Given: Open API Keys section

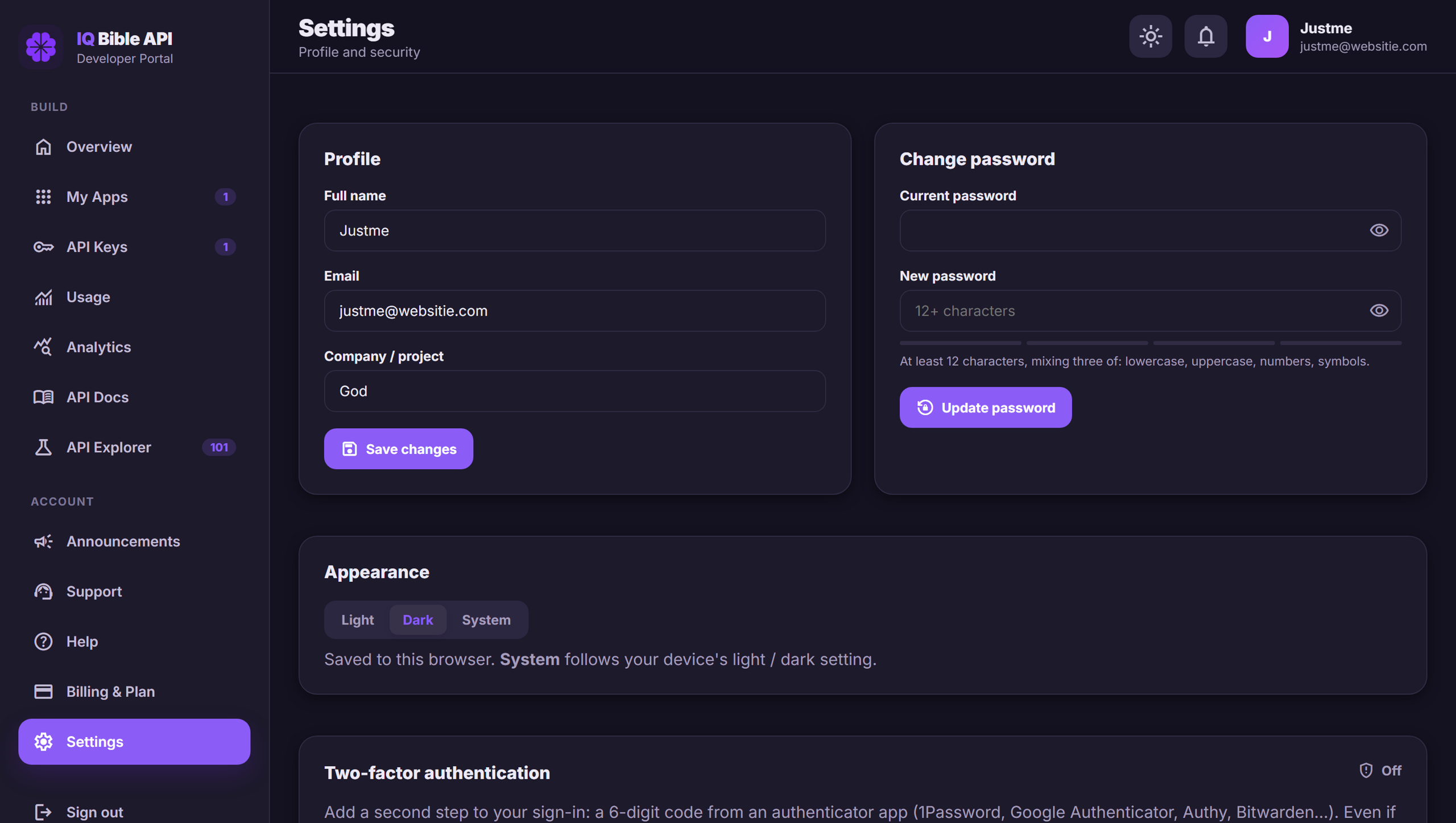Looking at the screenshot, I should click(x=134, y=247).
